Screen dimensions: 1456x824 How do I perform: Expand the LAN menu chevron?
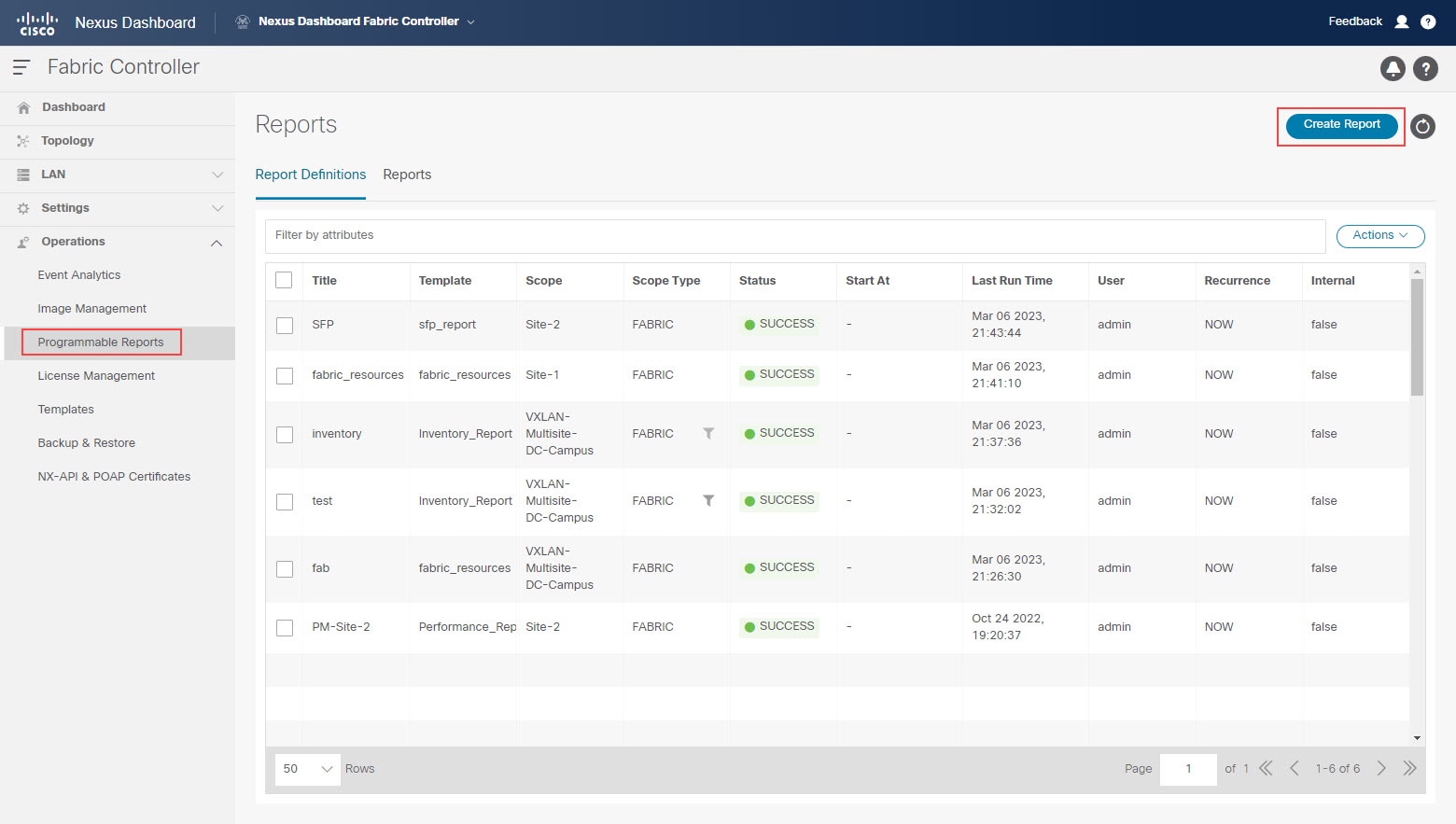(x=217, y=175)
